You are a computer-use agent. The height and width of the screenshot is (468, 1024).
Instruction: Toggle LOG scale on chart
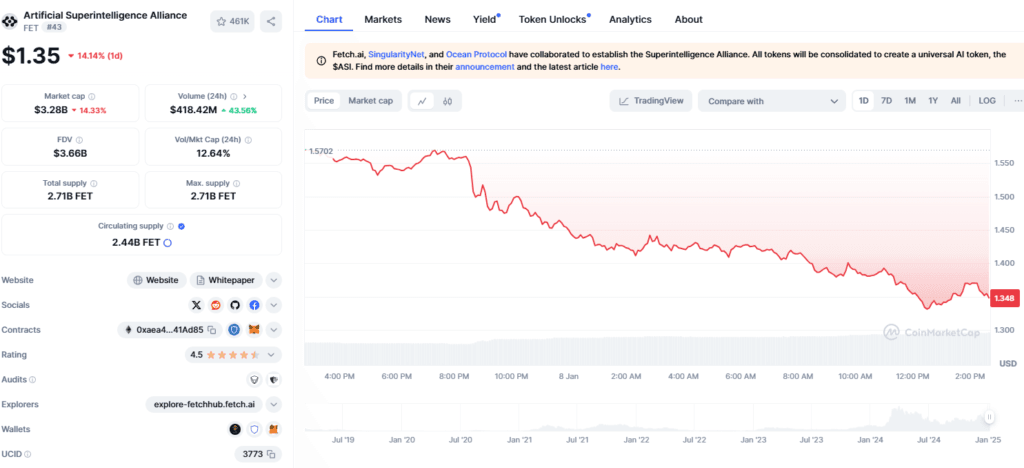[987, 101]
